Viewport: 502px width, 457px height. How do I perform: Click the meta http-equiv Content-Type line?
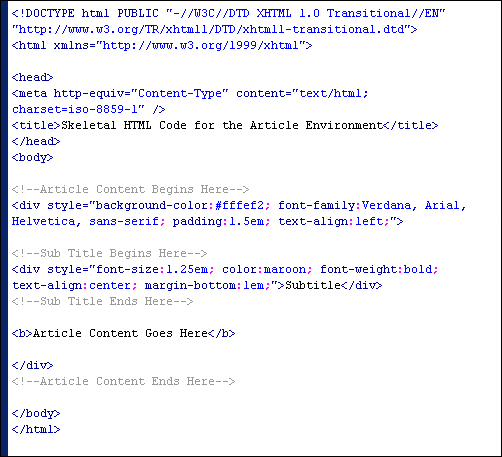click(x=190, y=93)
